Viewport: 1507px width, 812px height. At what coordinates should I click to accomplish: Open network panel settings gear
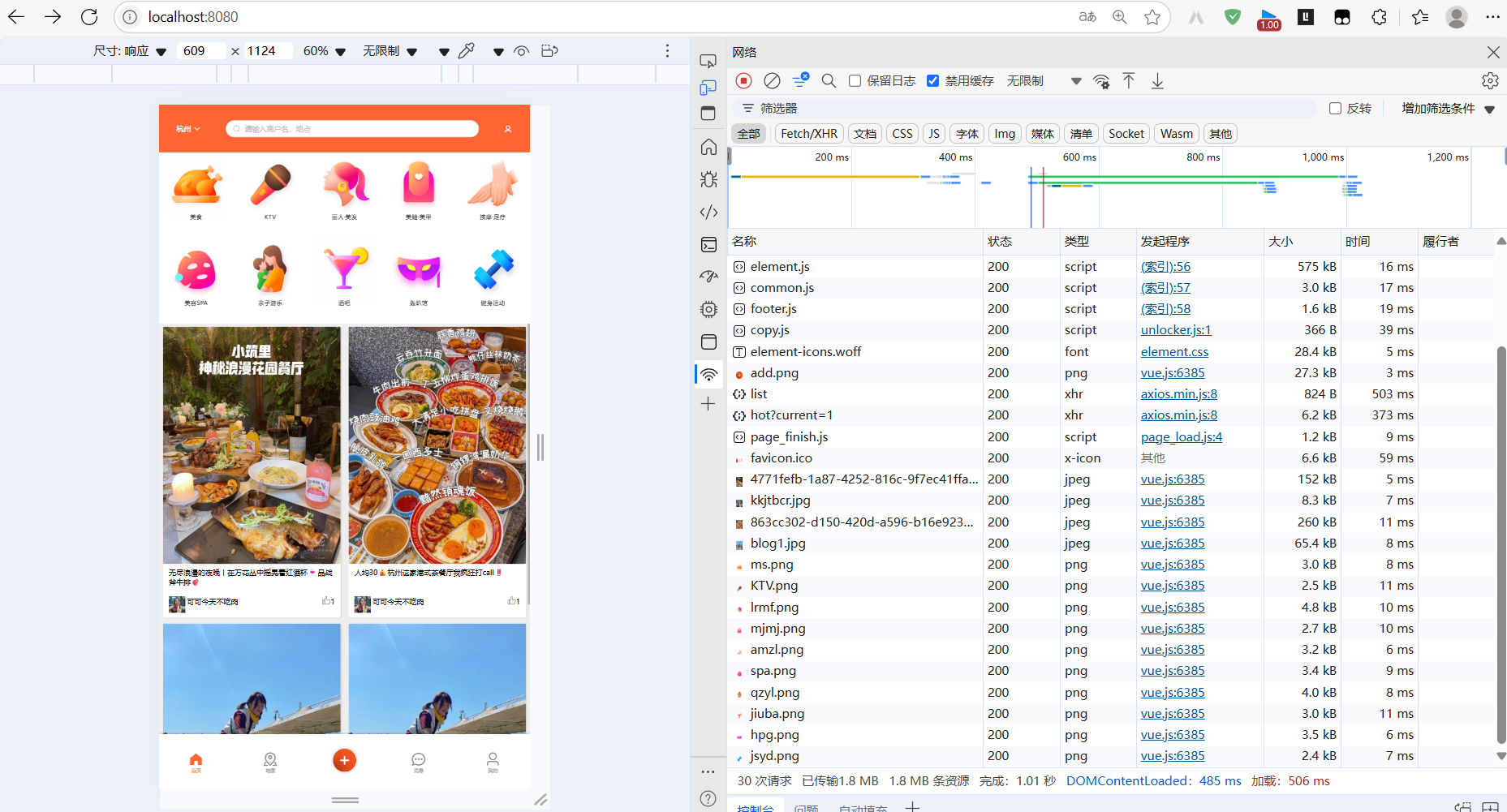pyautogui.click(x=1490, y=80)
